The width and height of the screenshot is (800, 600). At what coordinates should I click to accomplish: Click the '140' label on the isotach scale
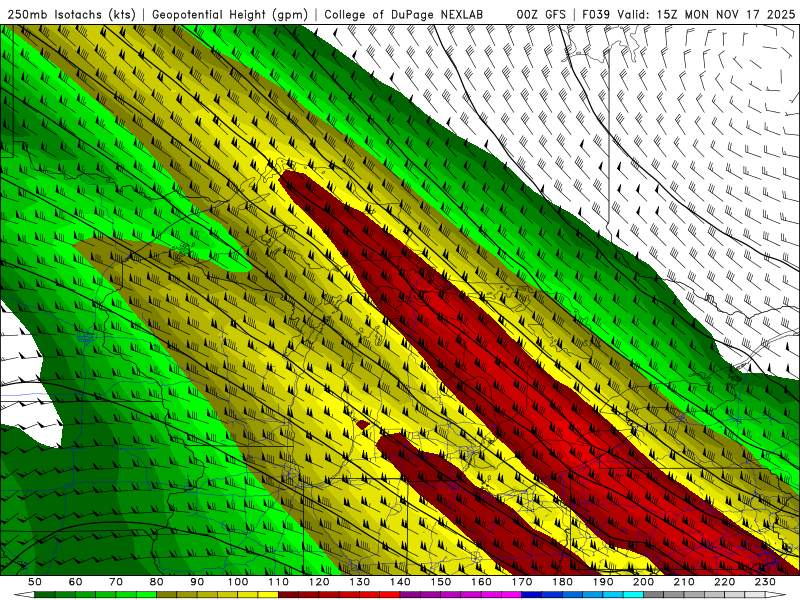(x=400, y=582)
